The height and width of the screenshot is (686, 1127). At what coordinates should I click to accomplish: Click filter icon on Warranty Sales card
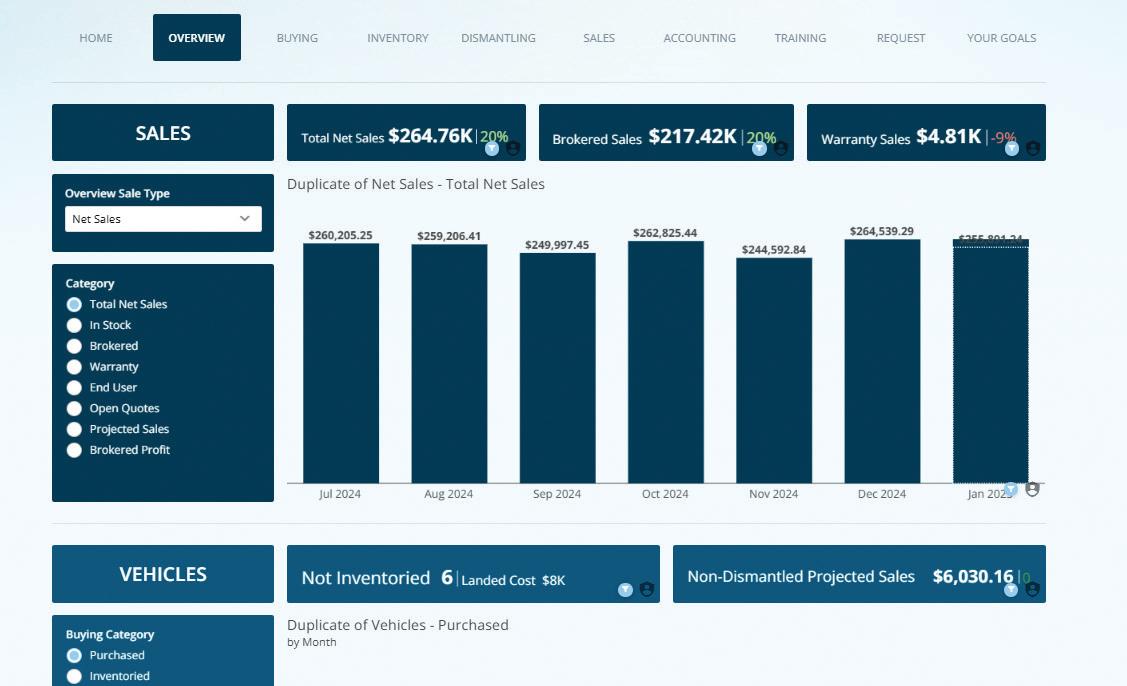(1011, 149)
